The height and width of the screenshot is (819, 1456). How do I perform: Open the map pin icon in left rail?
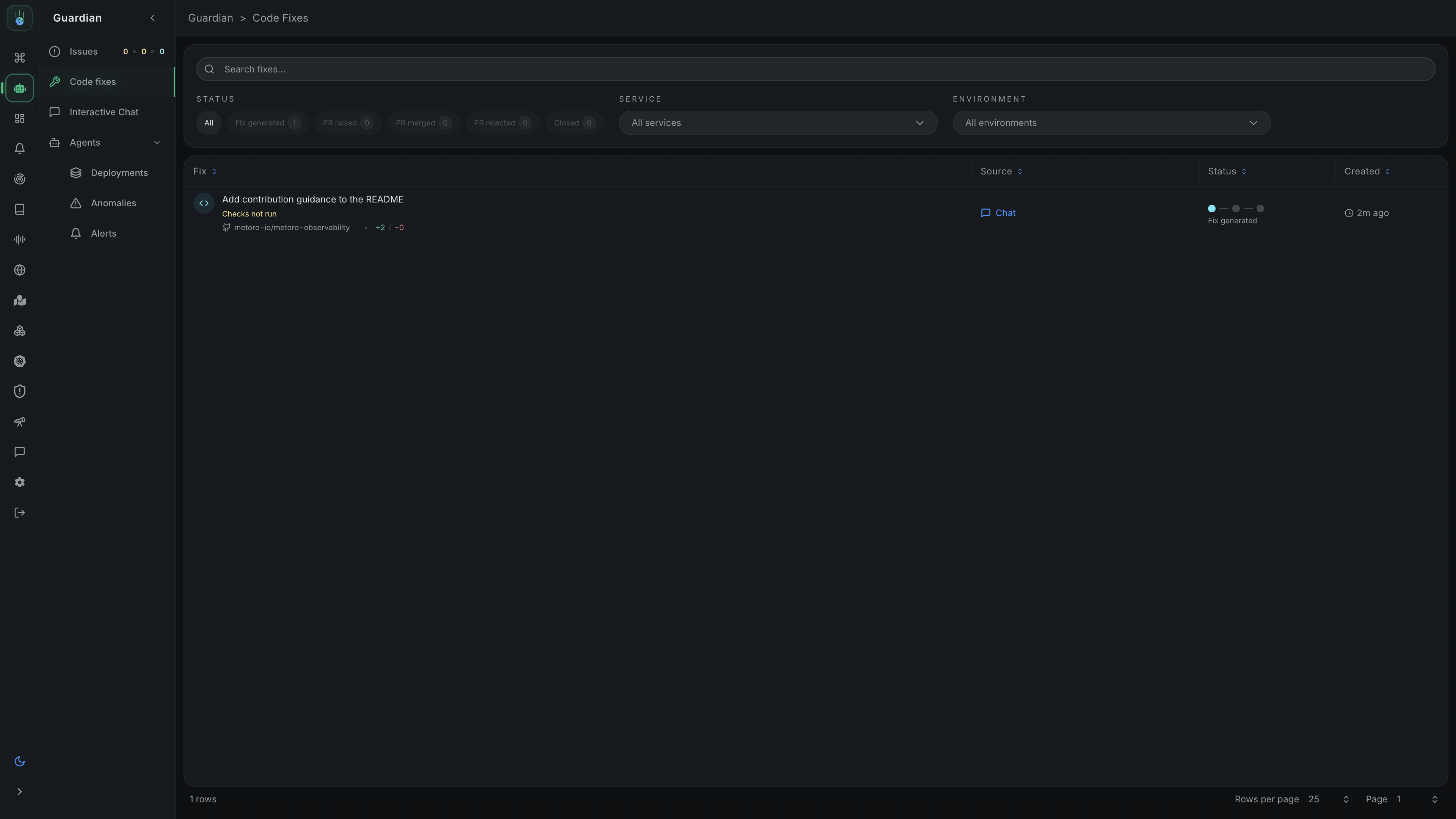[20, 301]
